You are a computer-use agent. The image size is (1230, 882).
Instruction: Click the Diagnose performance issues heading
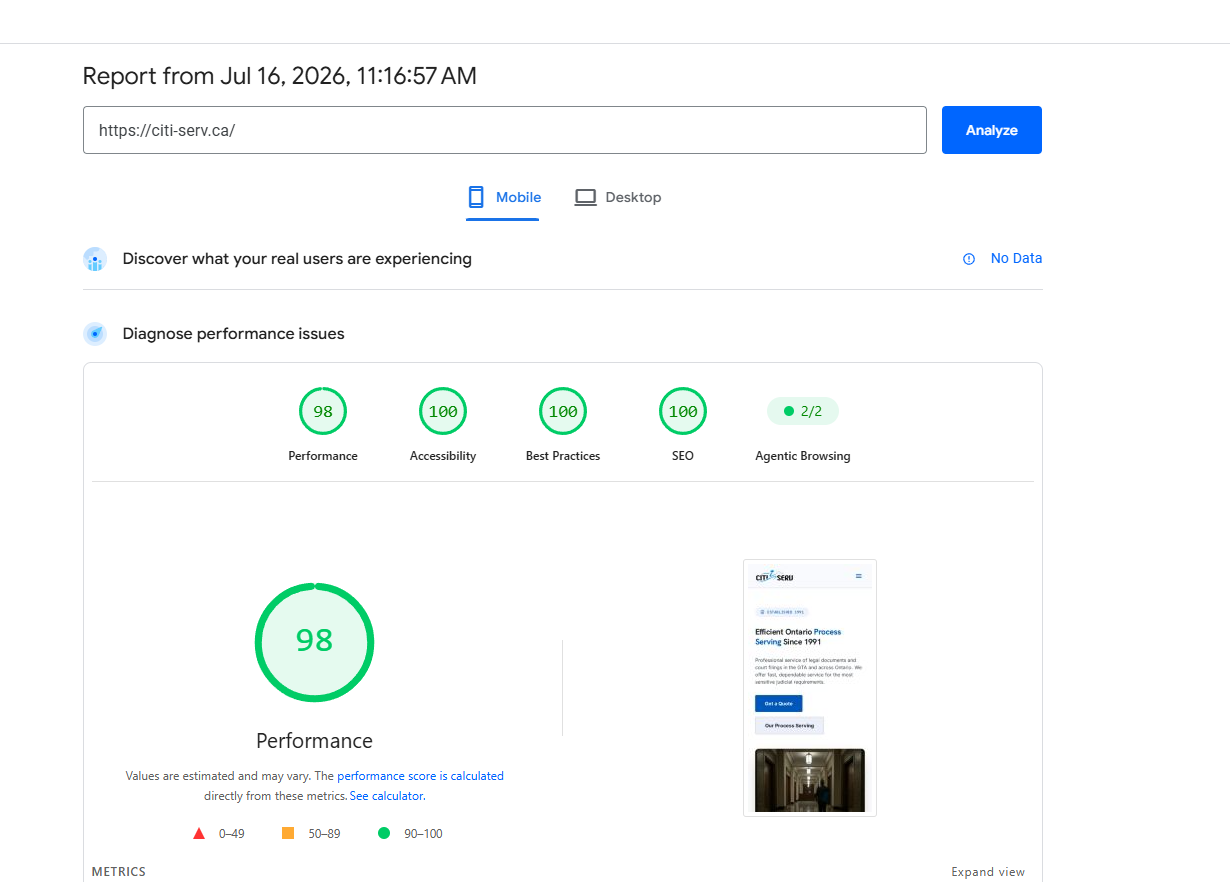click(233, 334)
